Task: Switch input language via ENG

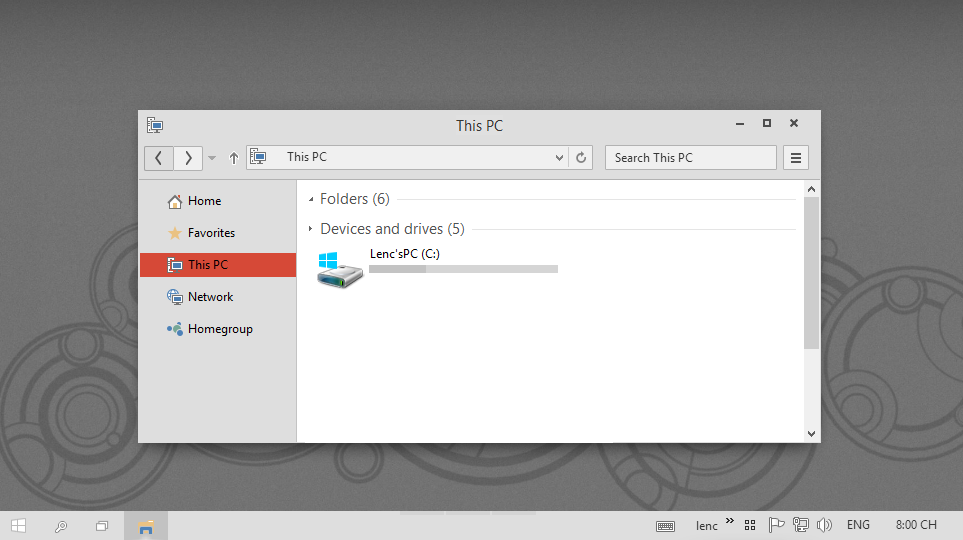Action: (x=858, y=525)
